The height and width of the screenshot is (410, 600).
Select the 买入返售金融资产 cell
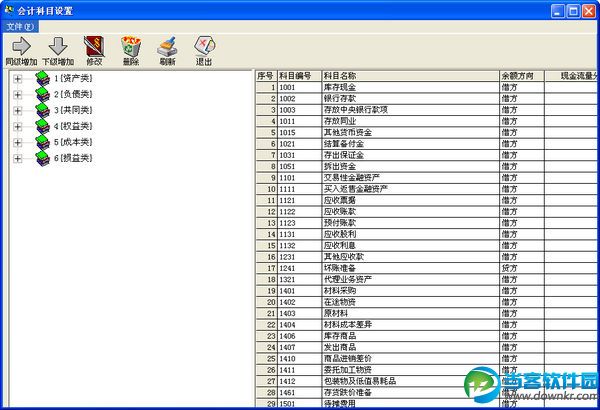(x=411, y=189)
